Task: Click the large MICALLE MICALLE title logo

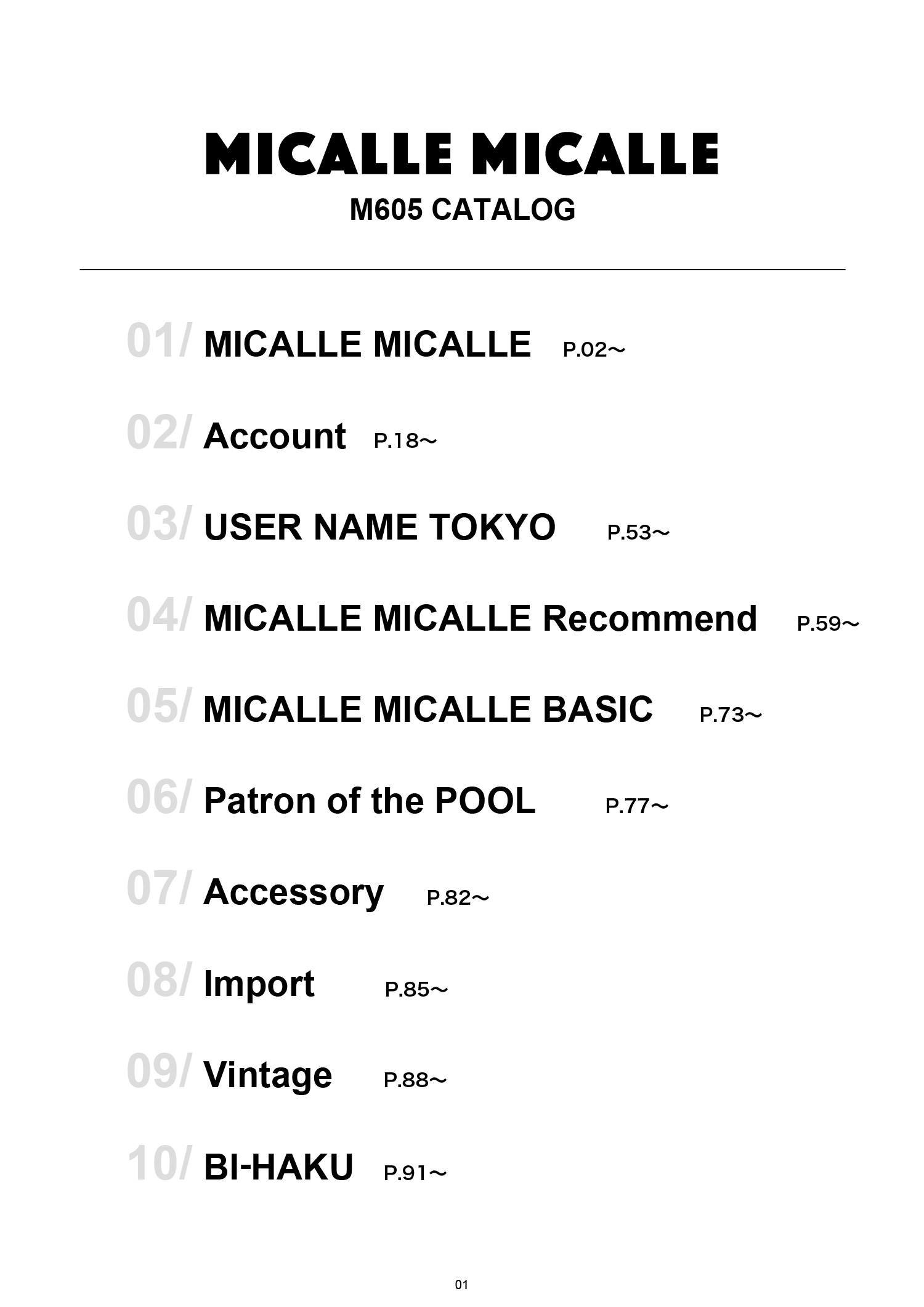Action: tap(461, 153)
